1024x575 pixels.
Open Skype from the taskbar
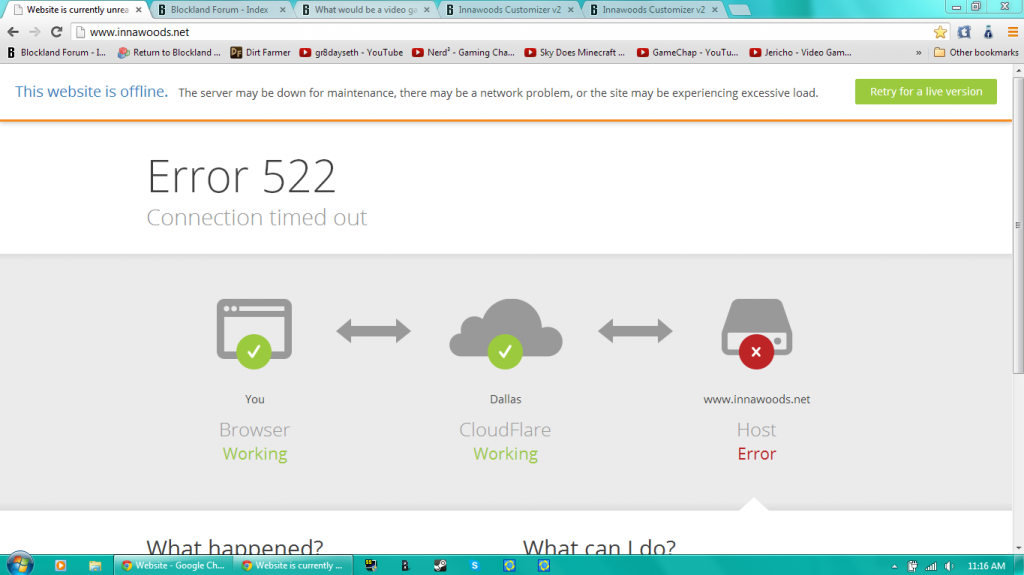(475, 565)
